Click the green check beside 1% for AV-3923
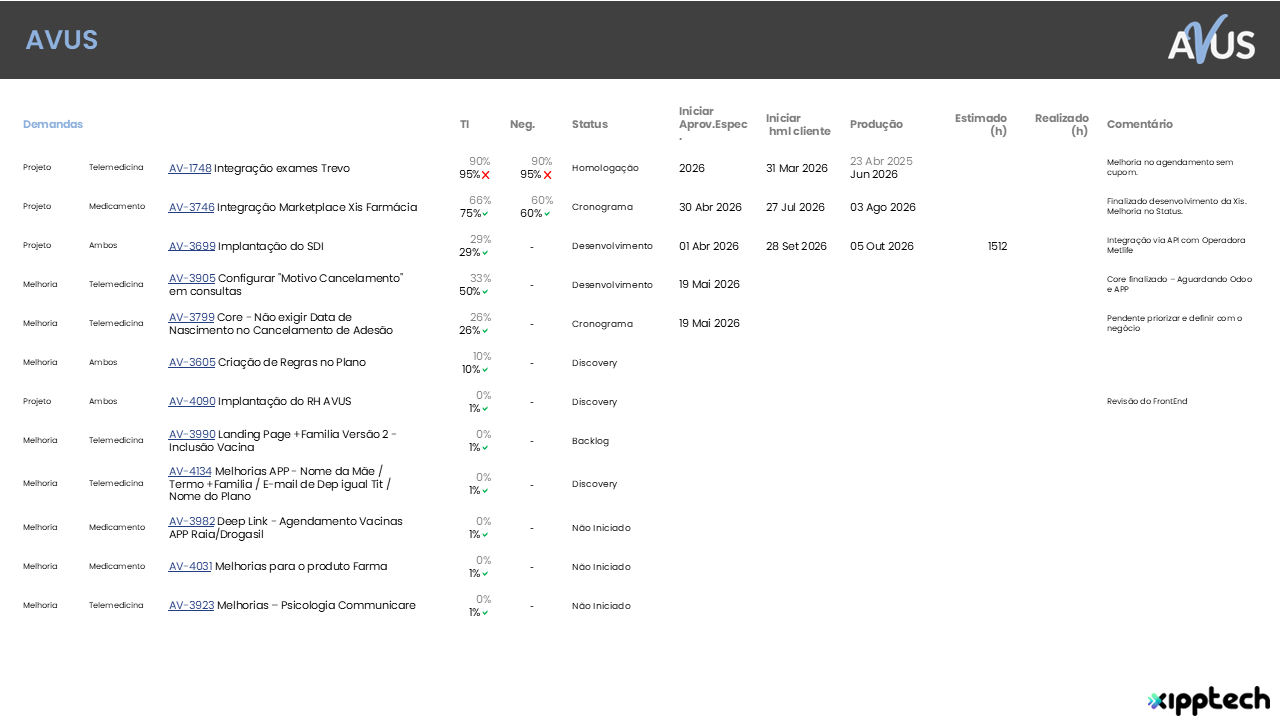 tap(485, 613)
